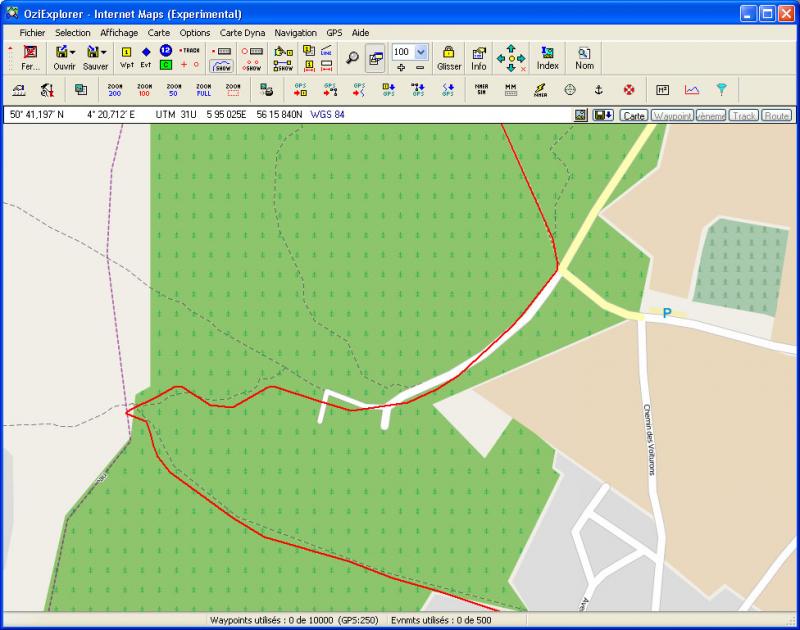
Task: Click the Sauver save icon
Action: tap(92, 52)
